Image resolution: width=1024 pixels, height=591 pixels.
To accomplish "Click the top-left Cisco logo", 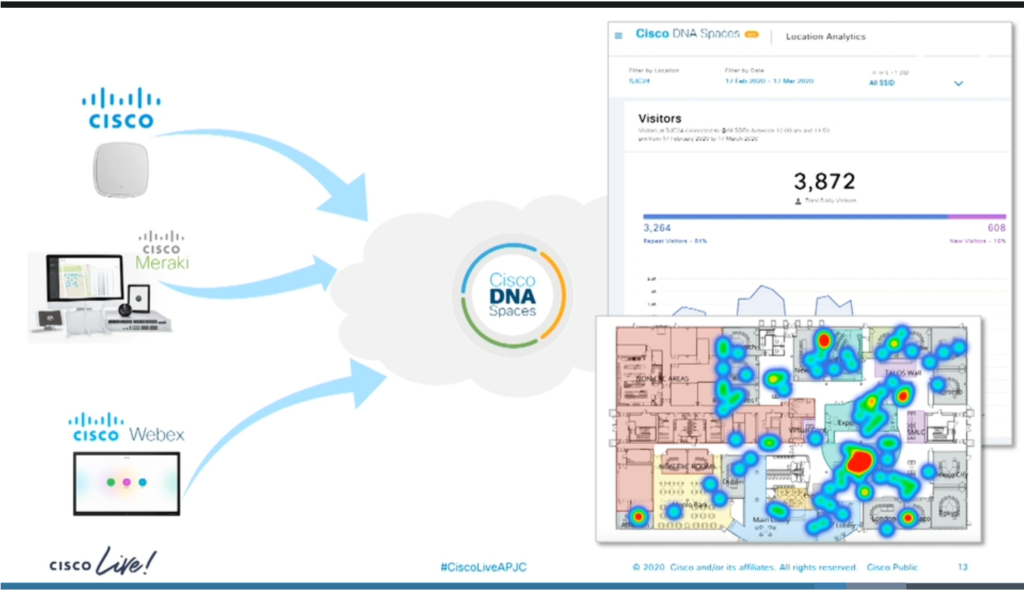I will (x=120, y=108).
